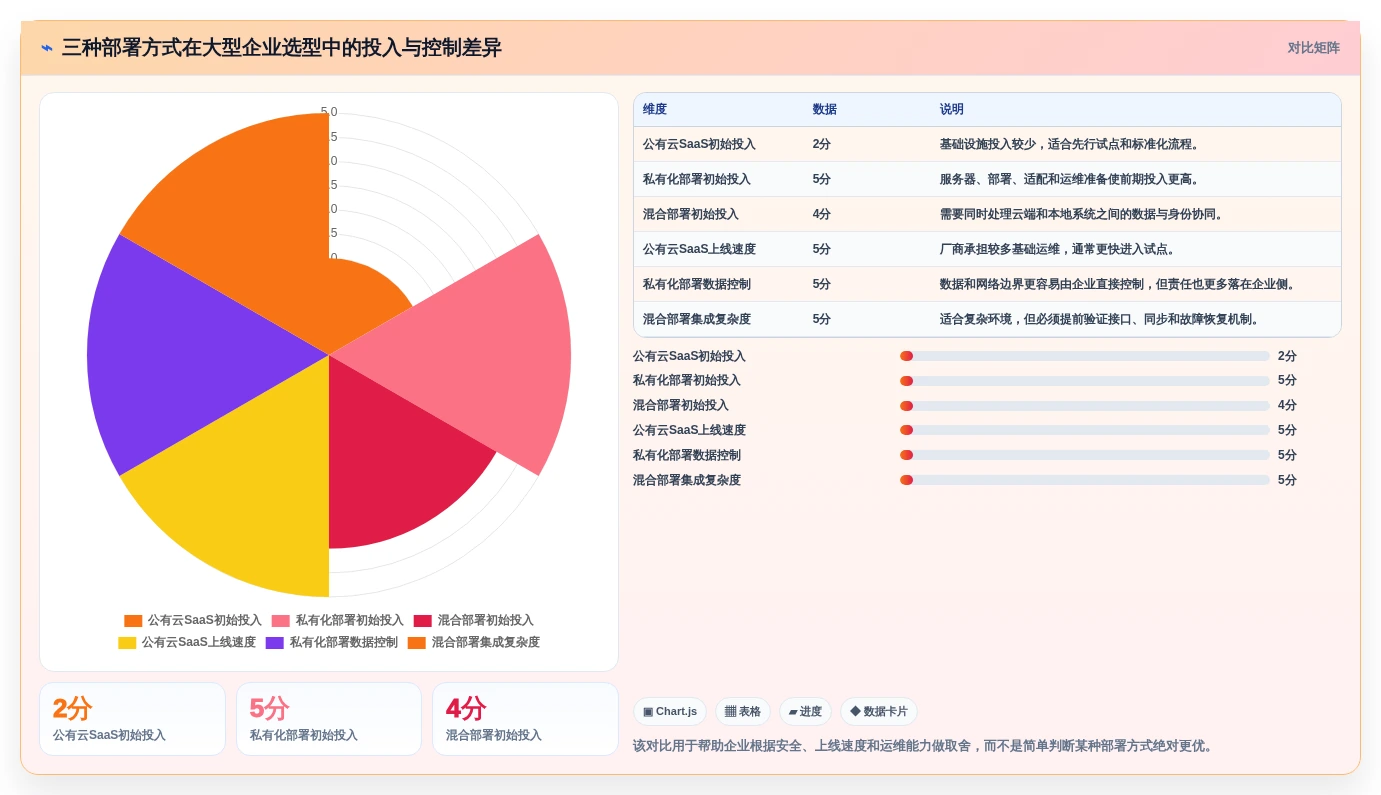Click description 厂商承担较多基础运维，通常更快进入试点

(1057, 250)
